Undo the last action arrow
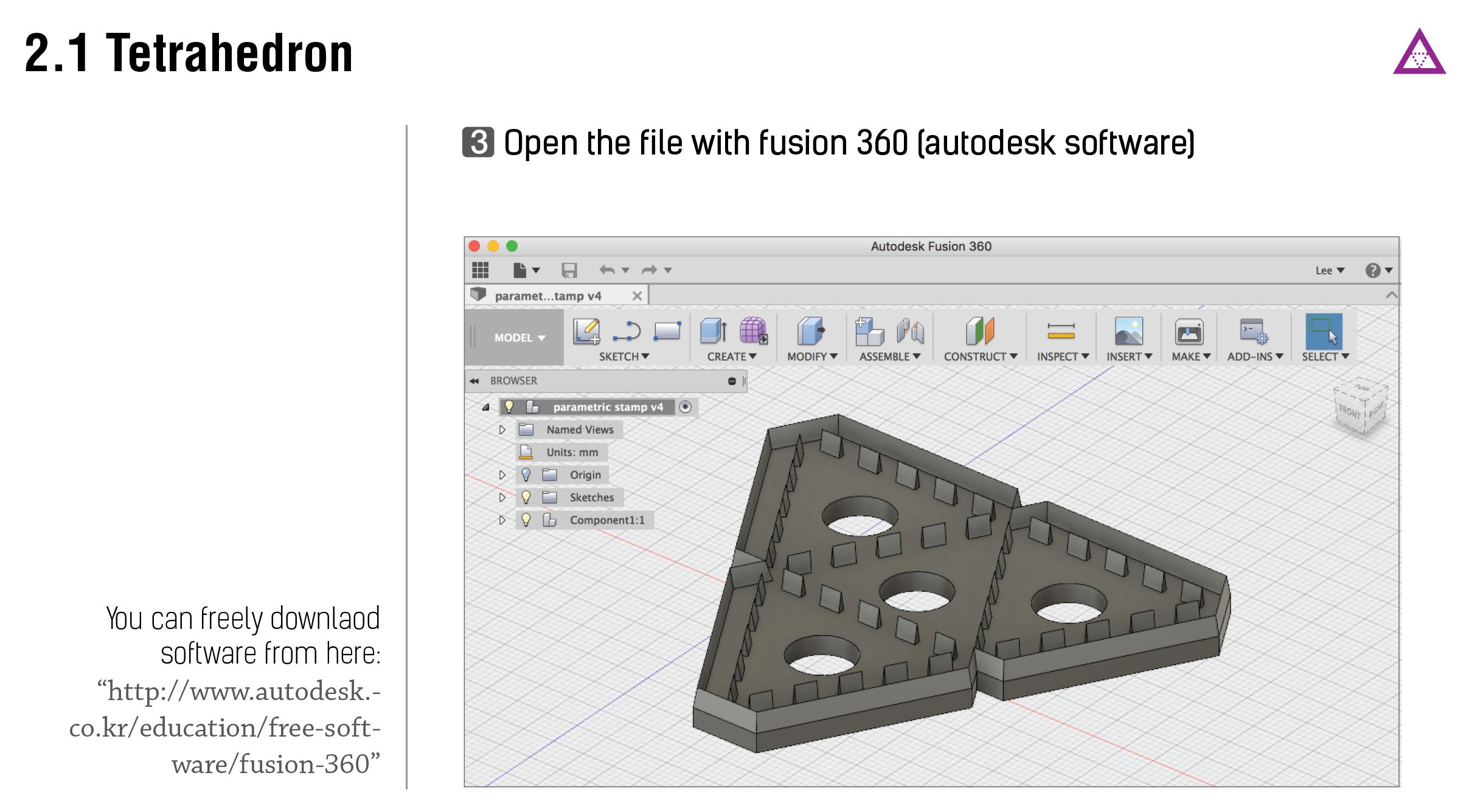 [x=606, y=269]
